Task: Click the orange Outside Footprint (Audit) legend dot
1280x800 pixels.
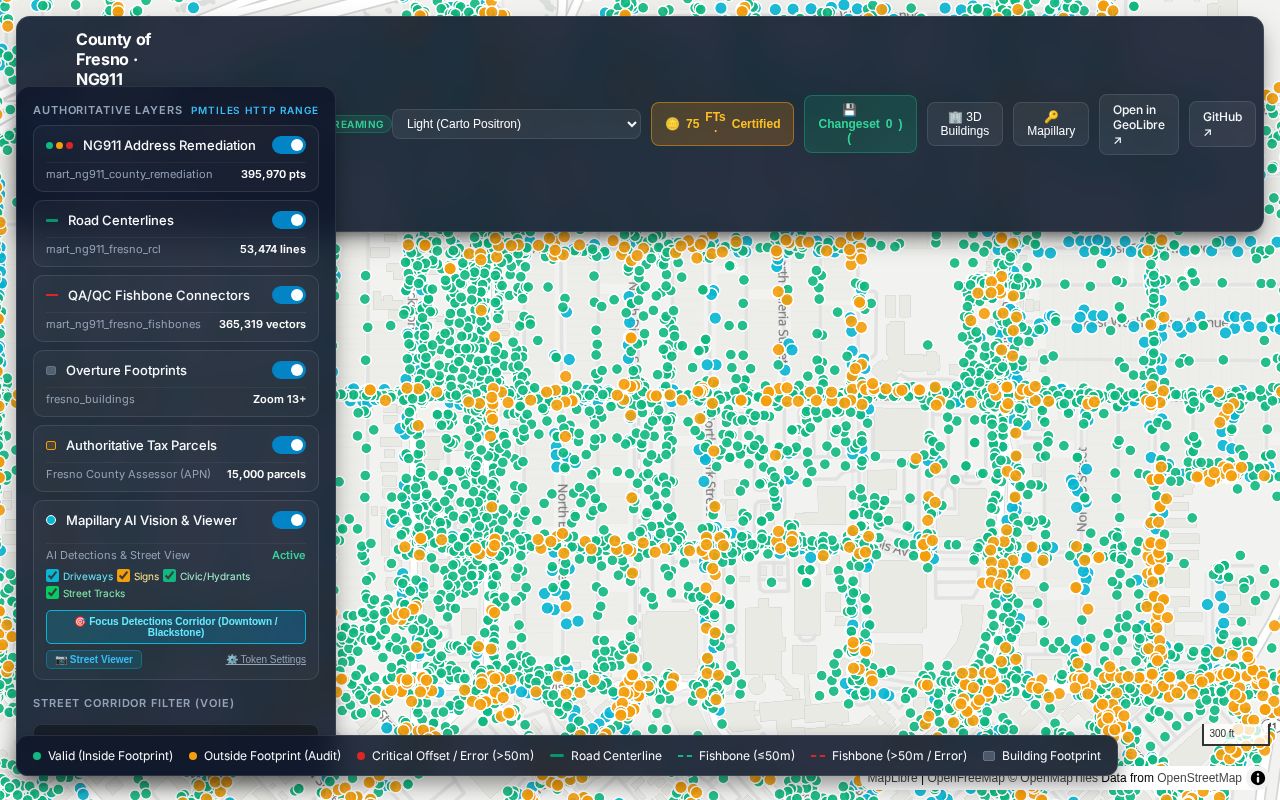Action: click(193, 756)
